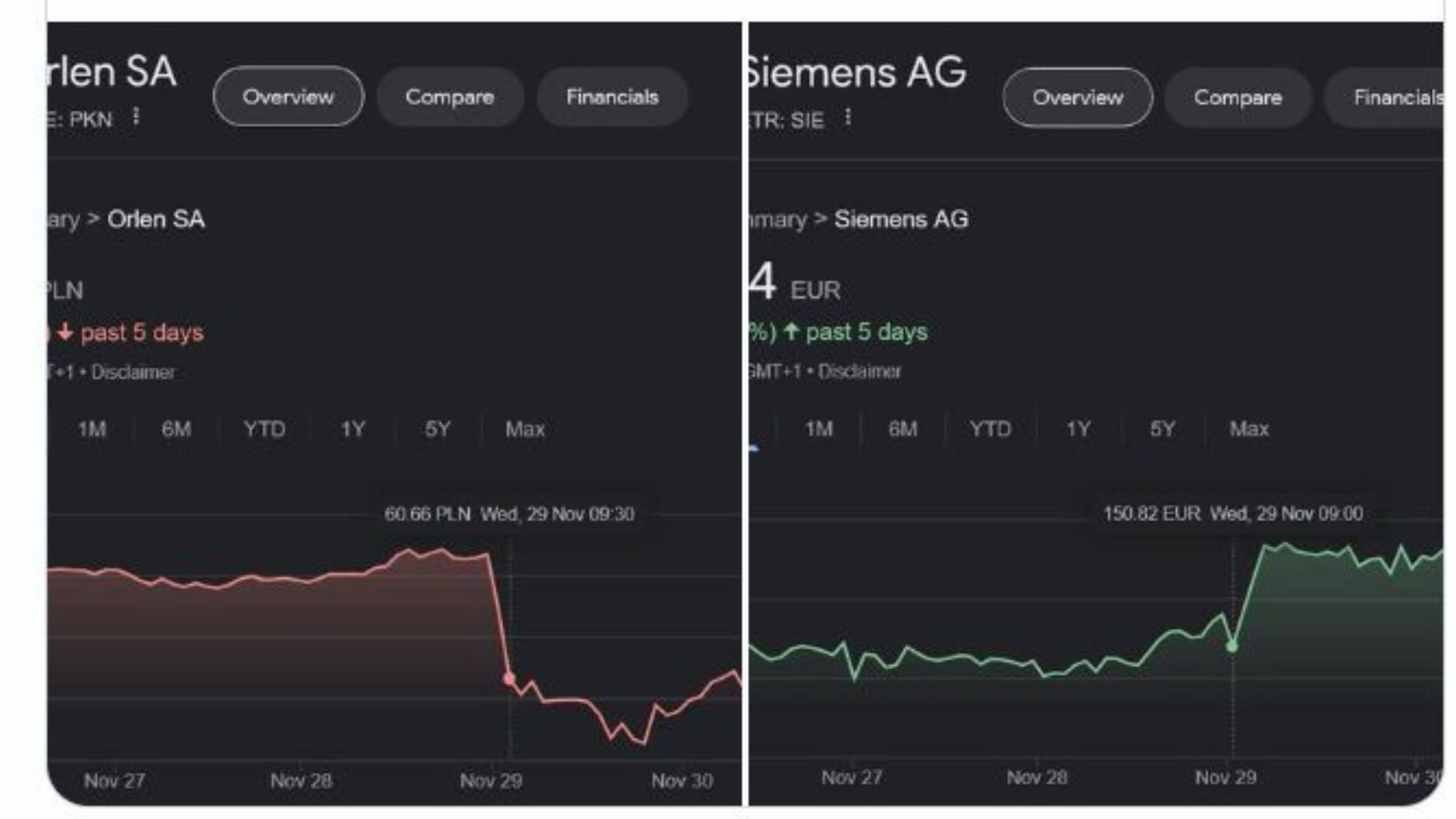This screenshot has width=1456, height=819.
Task: Open the three-dot menu beside SIE ticker
Action: pyautogui.click(x=848, y=118)
